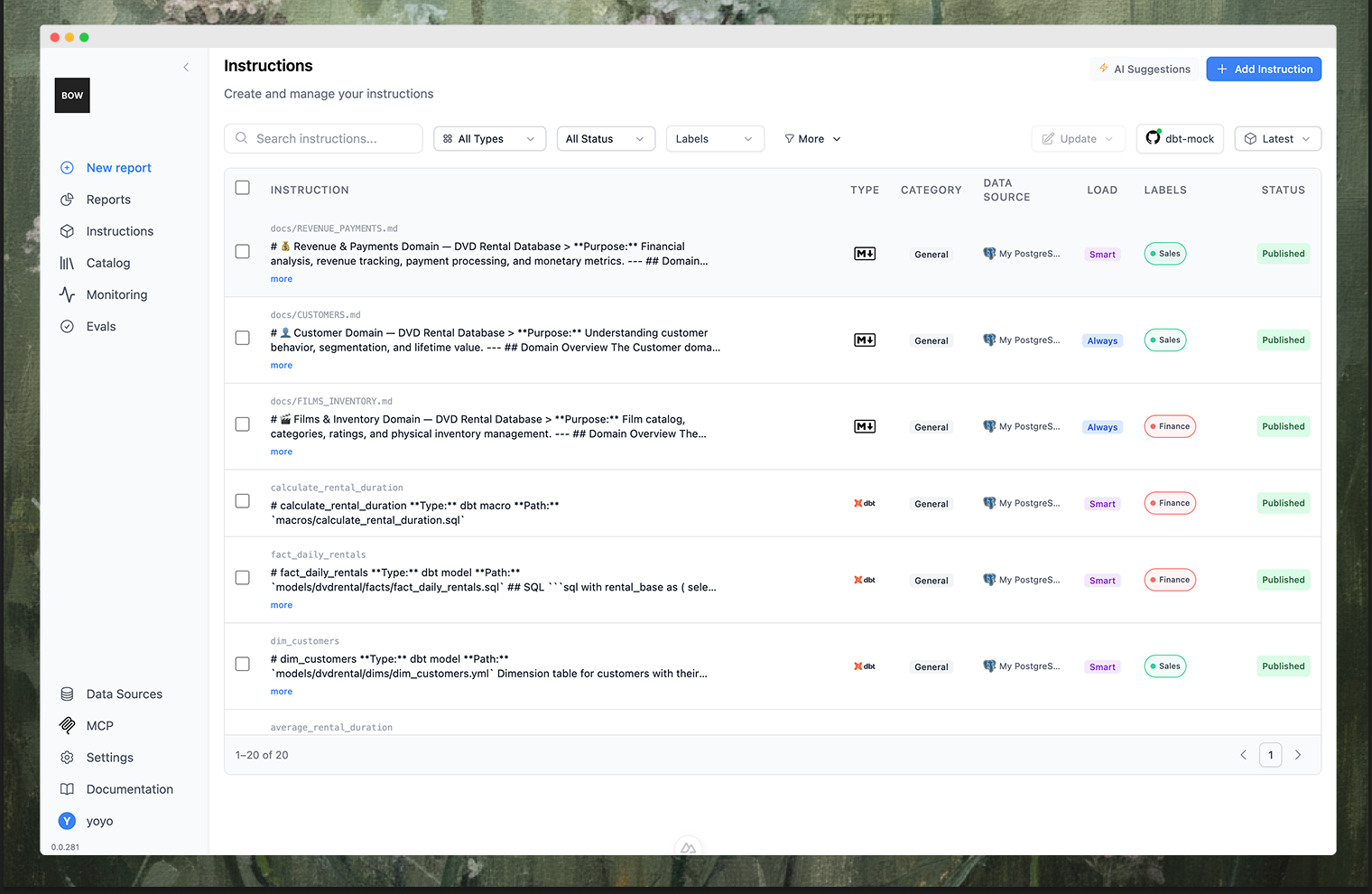Go to Reports in sidebar
The image size is (1372, 894).
108,200
